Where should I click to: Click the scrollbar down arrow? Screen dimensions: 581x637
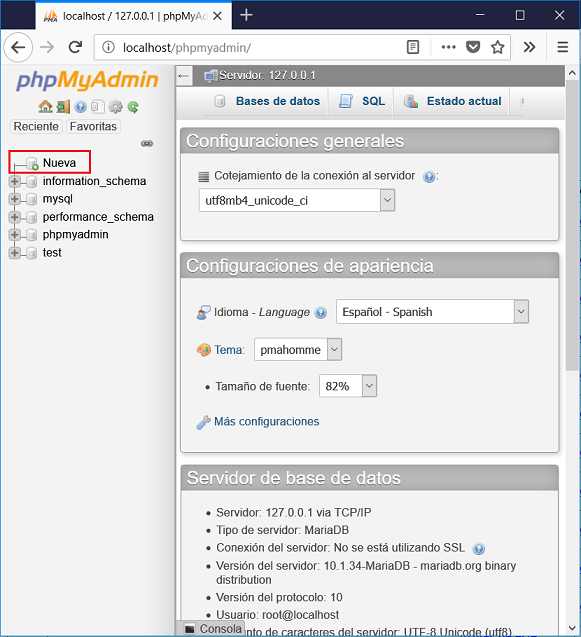click(572, 628)
